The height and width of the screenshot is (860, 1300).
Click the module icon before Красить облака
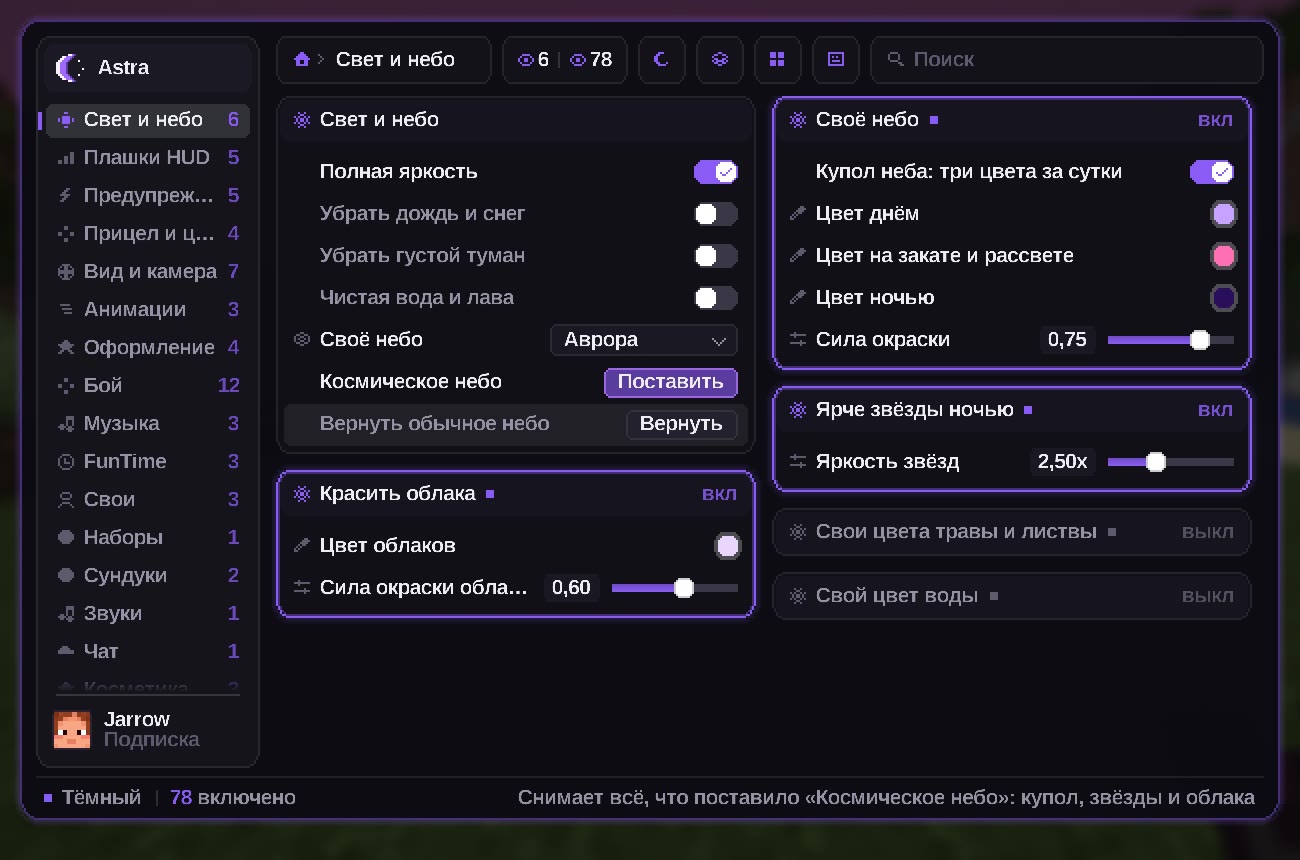coord(302,494)
